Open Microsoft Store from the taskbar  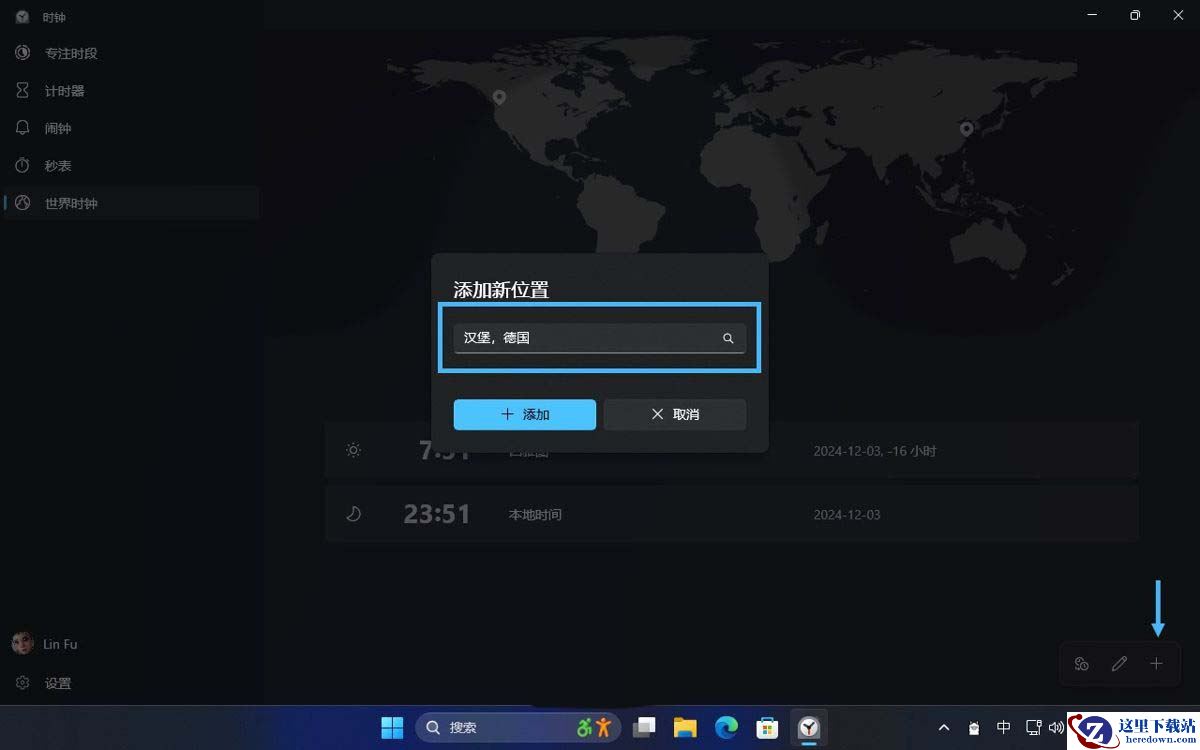[767, 727]
